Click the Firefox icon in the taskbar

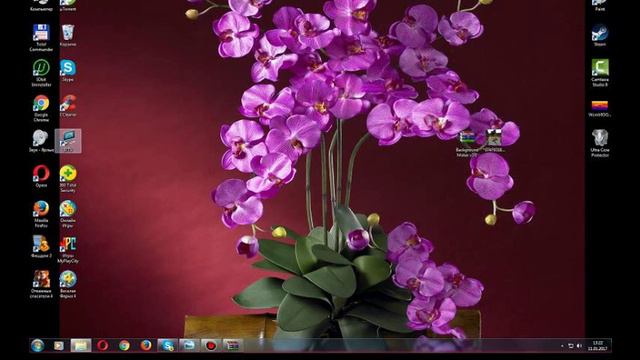[x=146, y=345]
